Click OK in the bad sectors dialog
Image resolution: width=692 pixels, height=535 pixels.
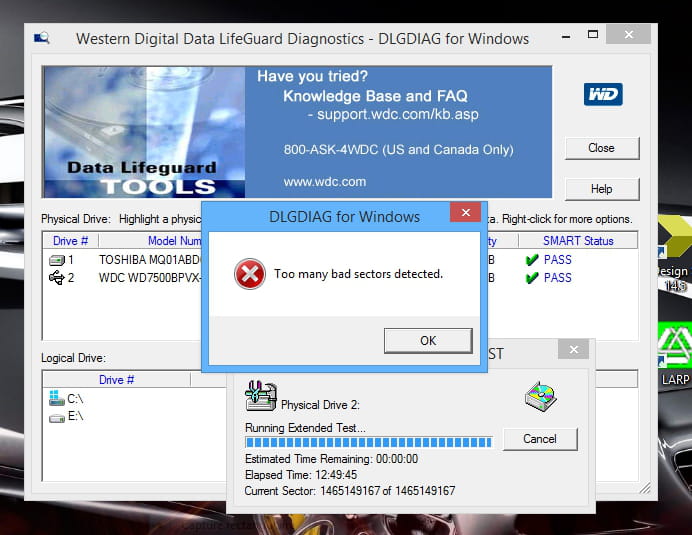click(428, 340)
